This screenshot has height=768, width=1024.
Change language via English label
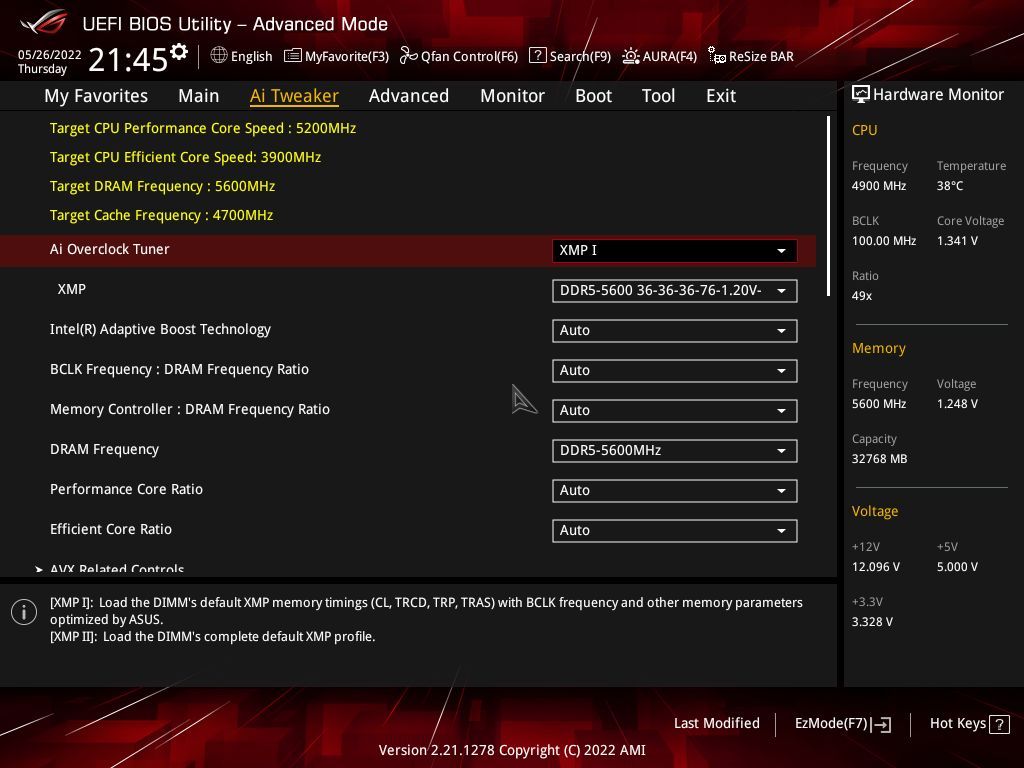[x=251, y=57]
